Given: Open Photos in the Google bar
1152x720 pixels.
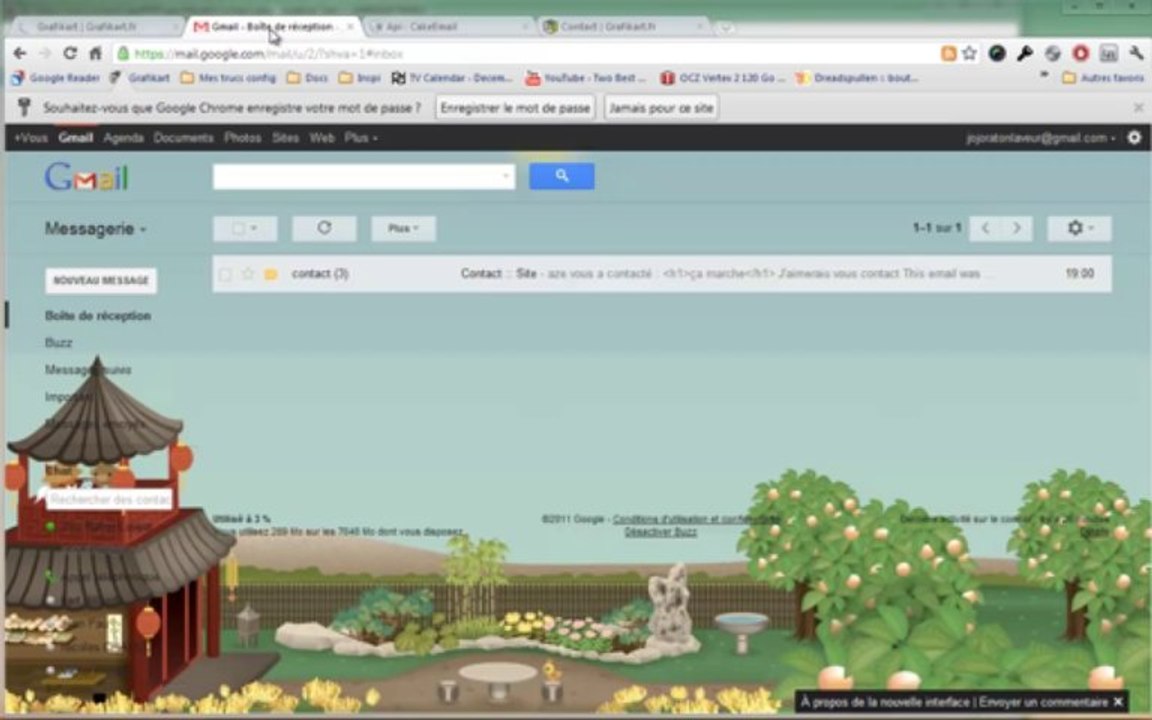Looking at the screenshot, I should point(242,137).
